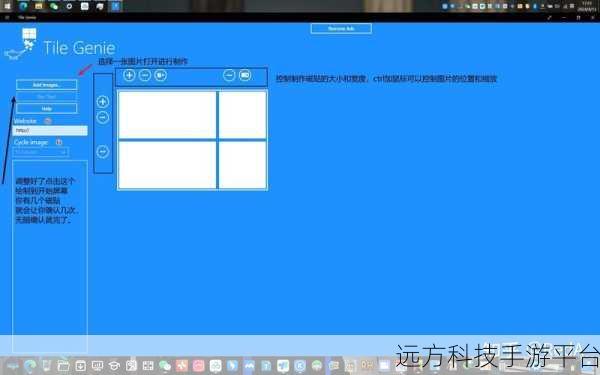
Task: Select the small lower-right tile preview
Action: (243, 165)
